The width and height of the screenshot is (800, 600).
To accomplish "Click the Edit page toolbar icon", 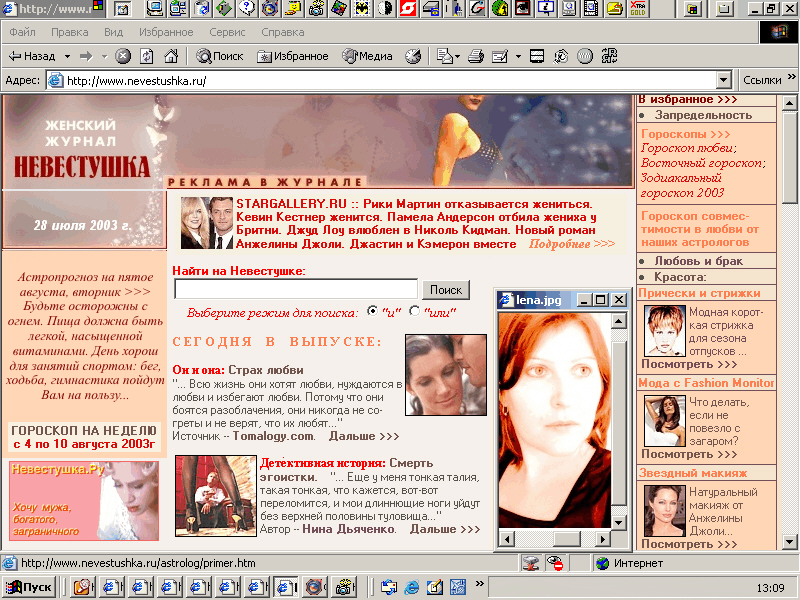I will click(500, 56).
